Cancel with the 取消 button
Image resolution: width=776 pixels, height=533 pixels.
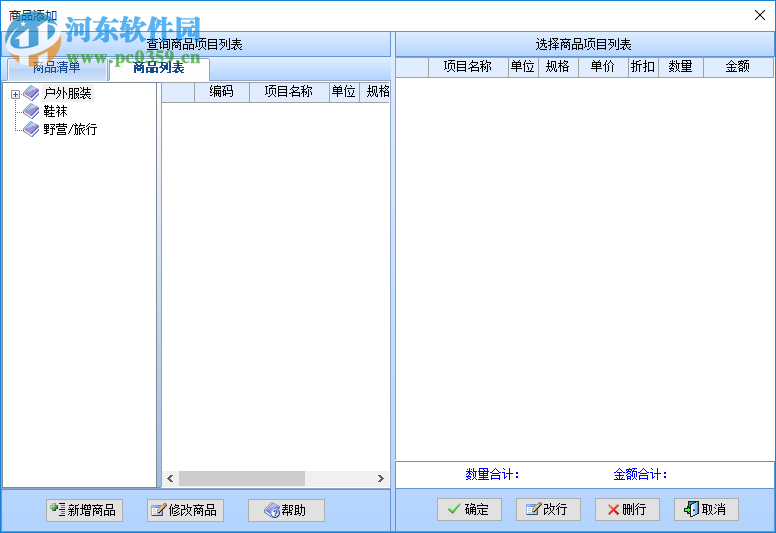[x=706, y=509]
